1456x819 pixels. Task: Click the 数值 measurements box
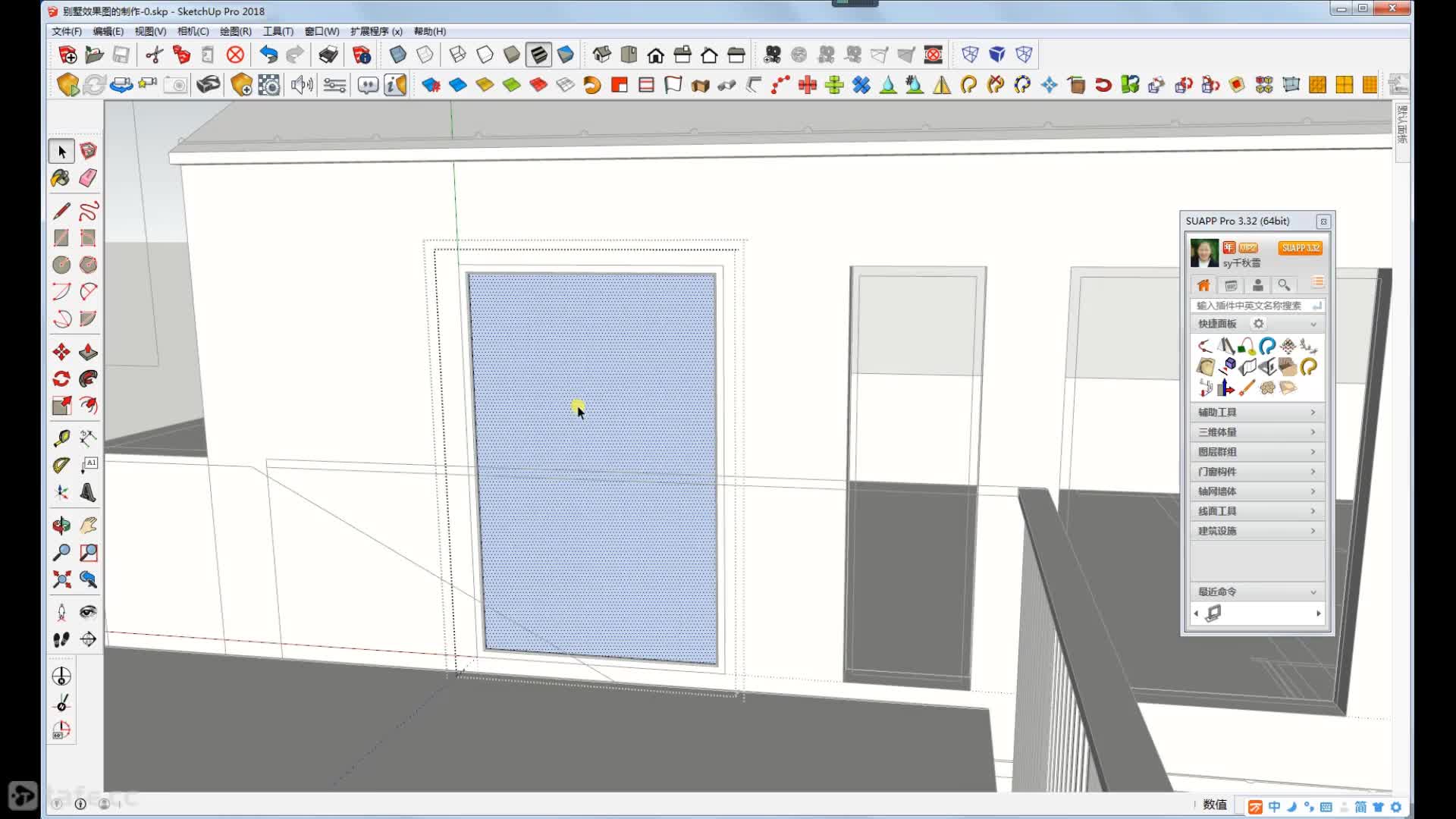1215,805
